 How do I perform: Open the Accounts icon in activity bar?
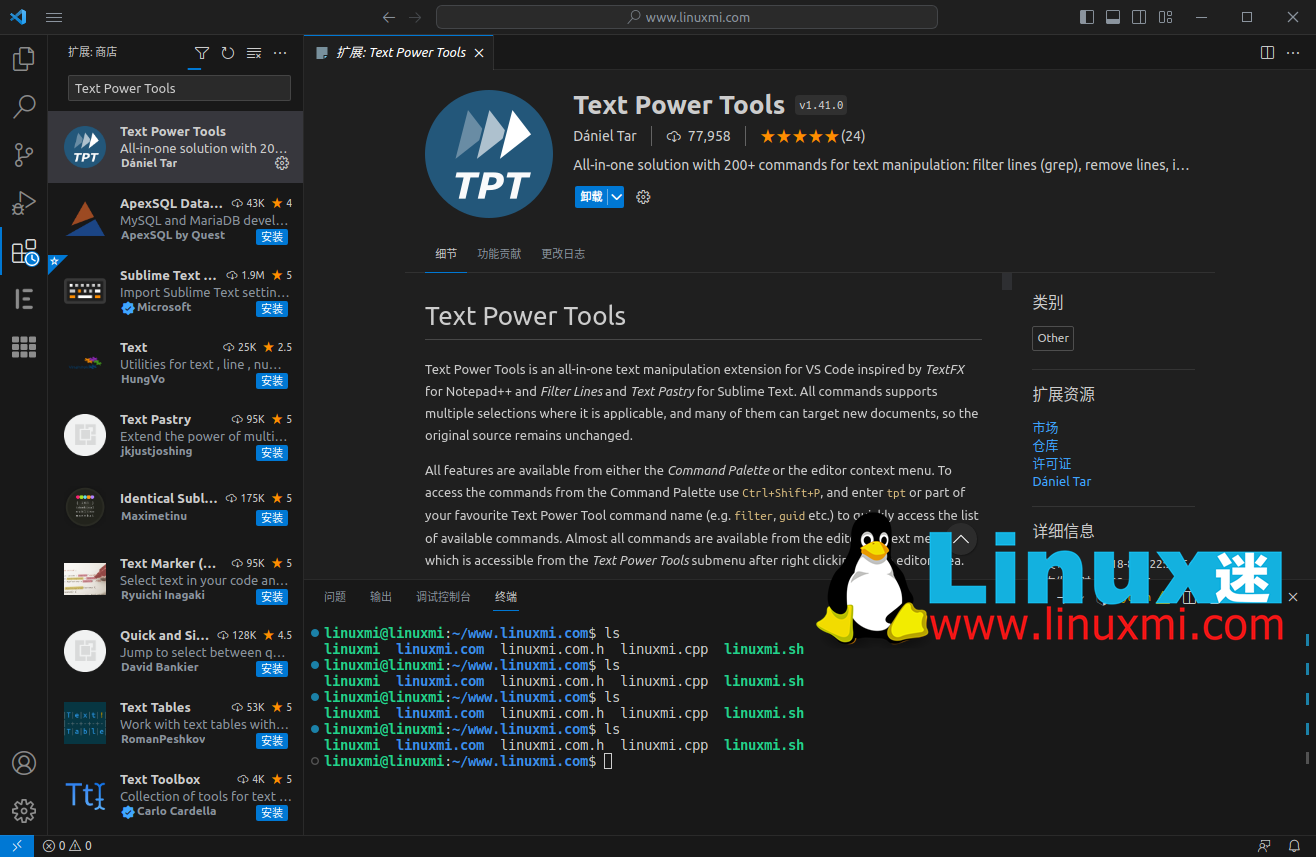click(x=24, y=763)
